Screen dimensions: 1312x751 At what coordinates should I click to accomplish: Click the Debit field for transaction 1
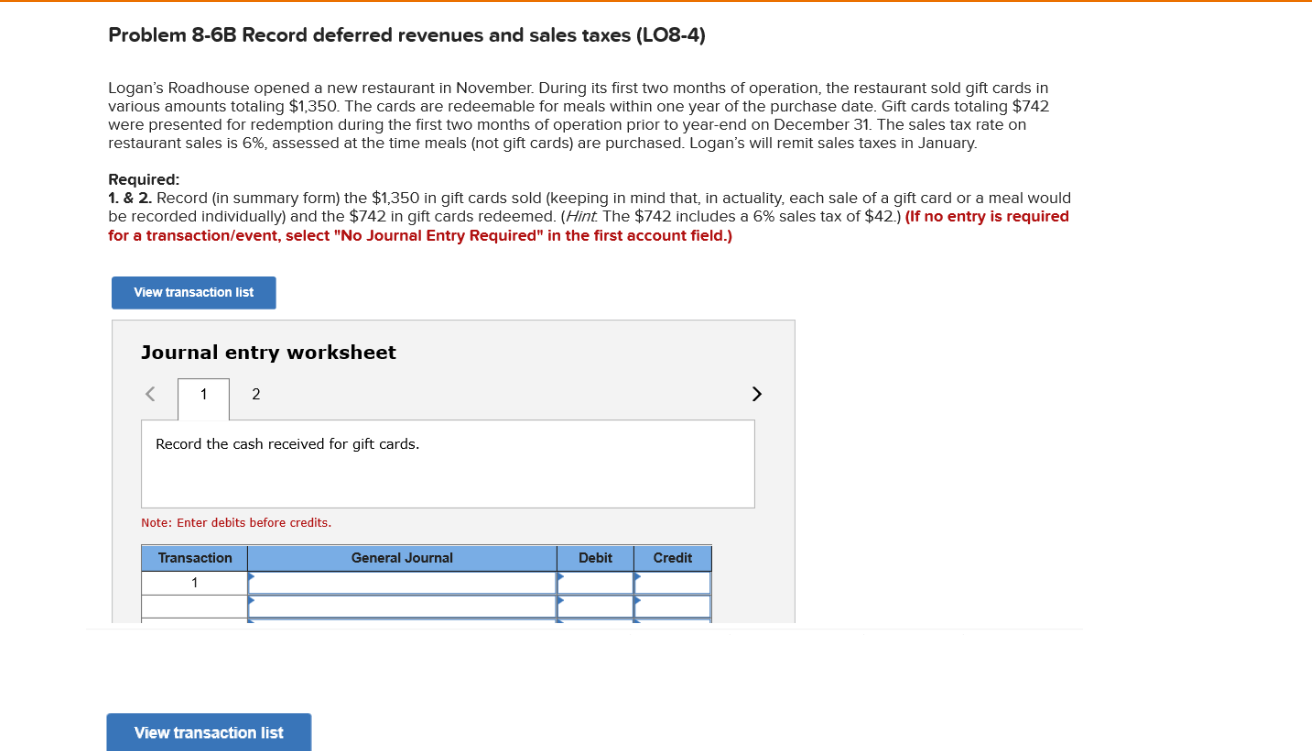[596, 582]
